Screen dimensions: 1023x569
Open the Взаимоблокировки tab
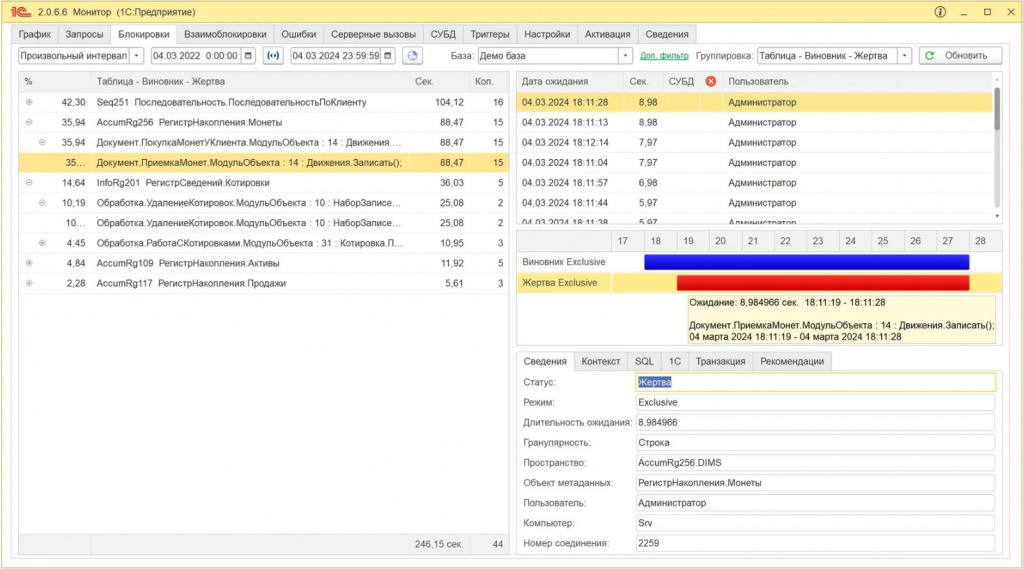coord(225,34)
